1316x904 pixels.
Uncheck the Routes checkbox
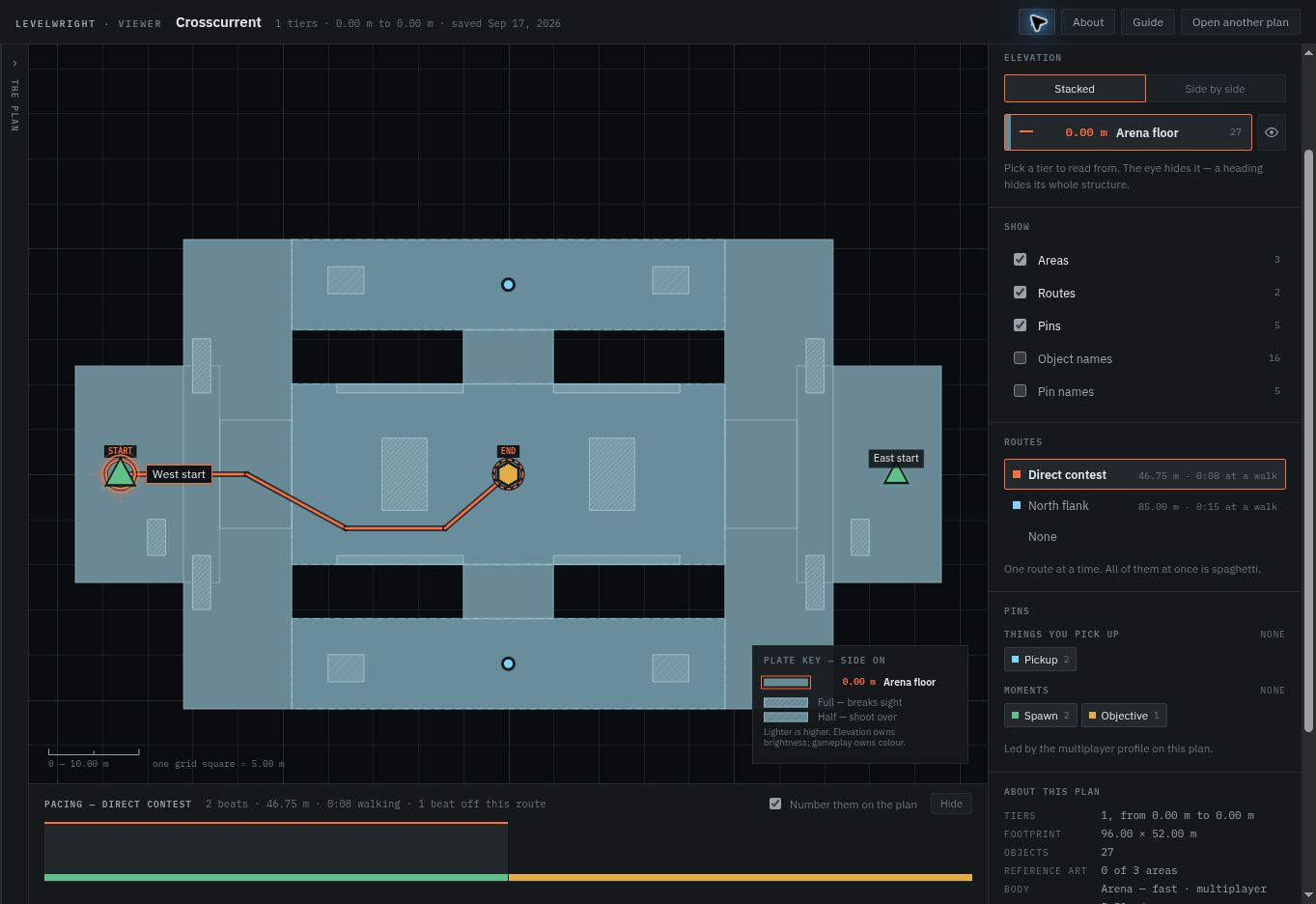[x=1020, y=293]
